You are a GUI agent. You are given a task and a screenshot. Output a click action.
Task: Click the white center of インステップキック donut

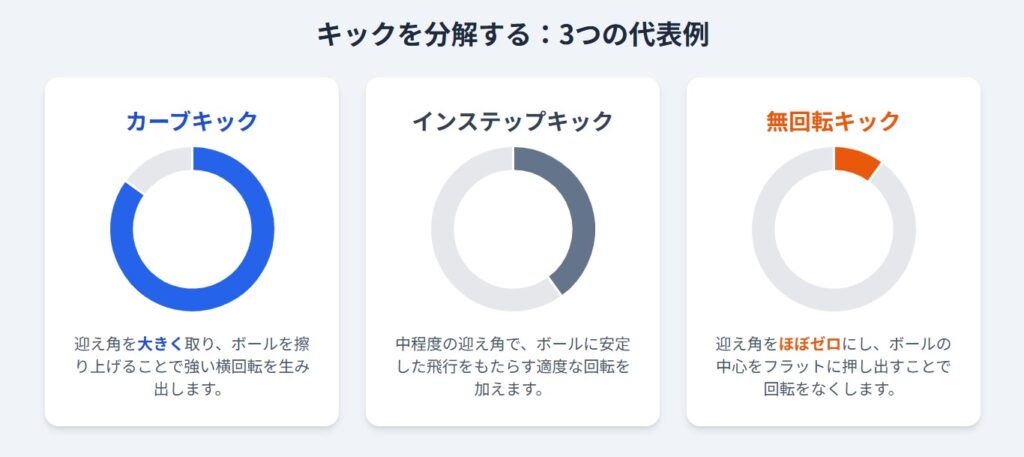point(513,228)
